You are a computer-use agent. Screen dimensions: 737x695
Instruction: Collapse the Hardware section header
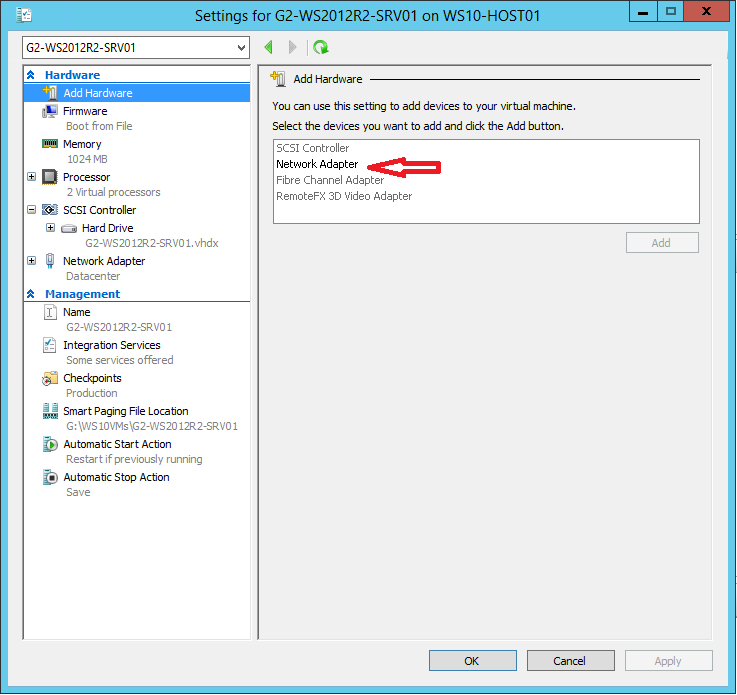click(x=31, y=75)
